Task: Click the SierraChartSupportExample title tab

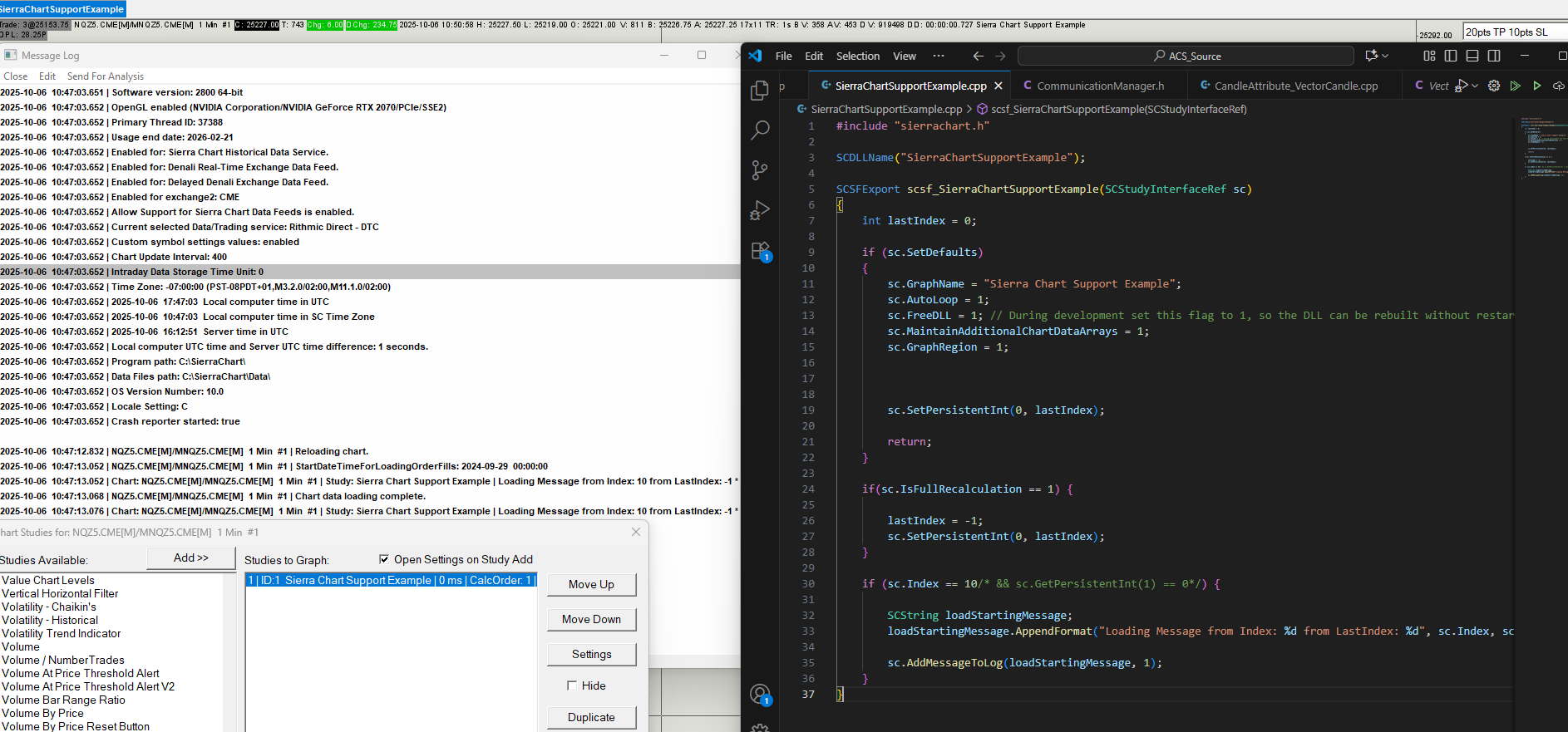Action: [62, 9]
